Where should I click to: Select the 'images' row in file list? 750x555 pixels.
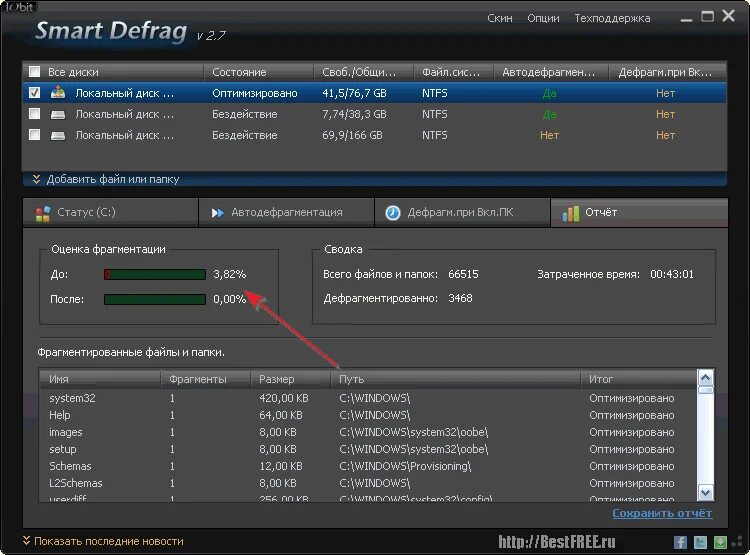click(368, 432)
